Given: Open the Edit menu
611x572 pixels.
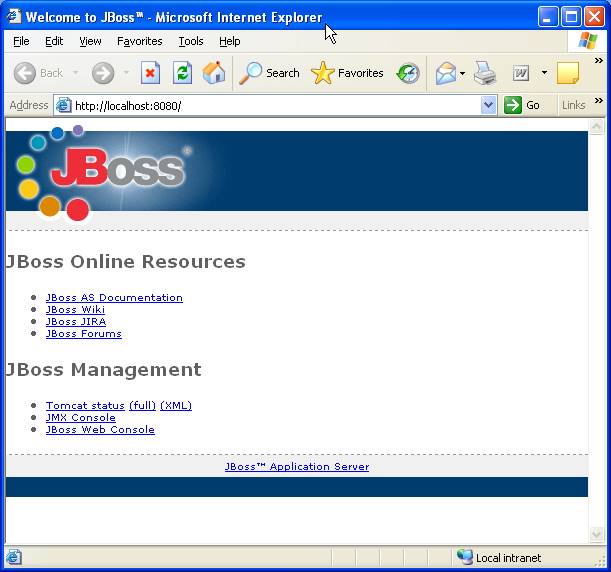Looking at the screenshot, I should click(54, 41).
